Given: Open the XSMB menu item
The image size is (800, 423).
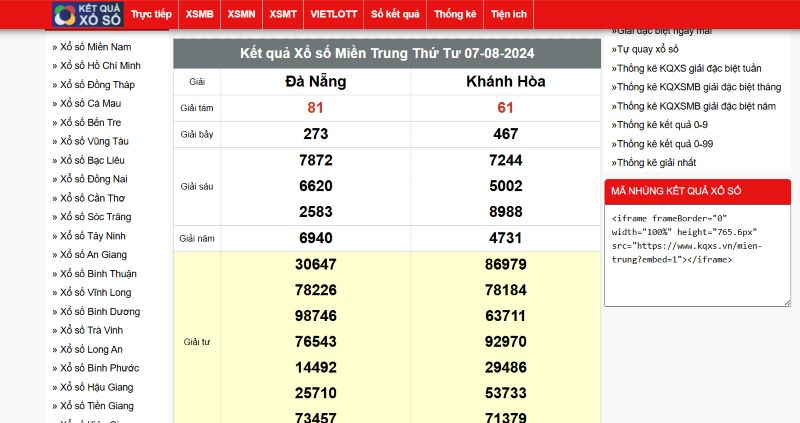Looking at the screenshot, I should 199,14.
